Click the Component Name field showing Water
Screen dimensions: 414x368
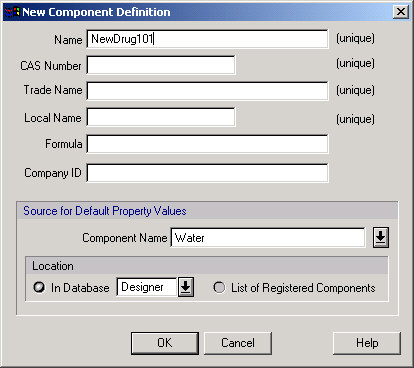pos(268,238)
